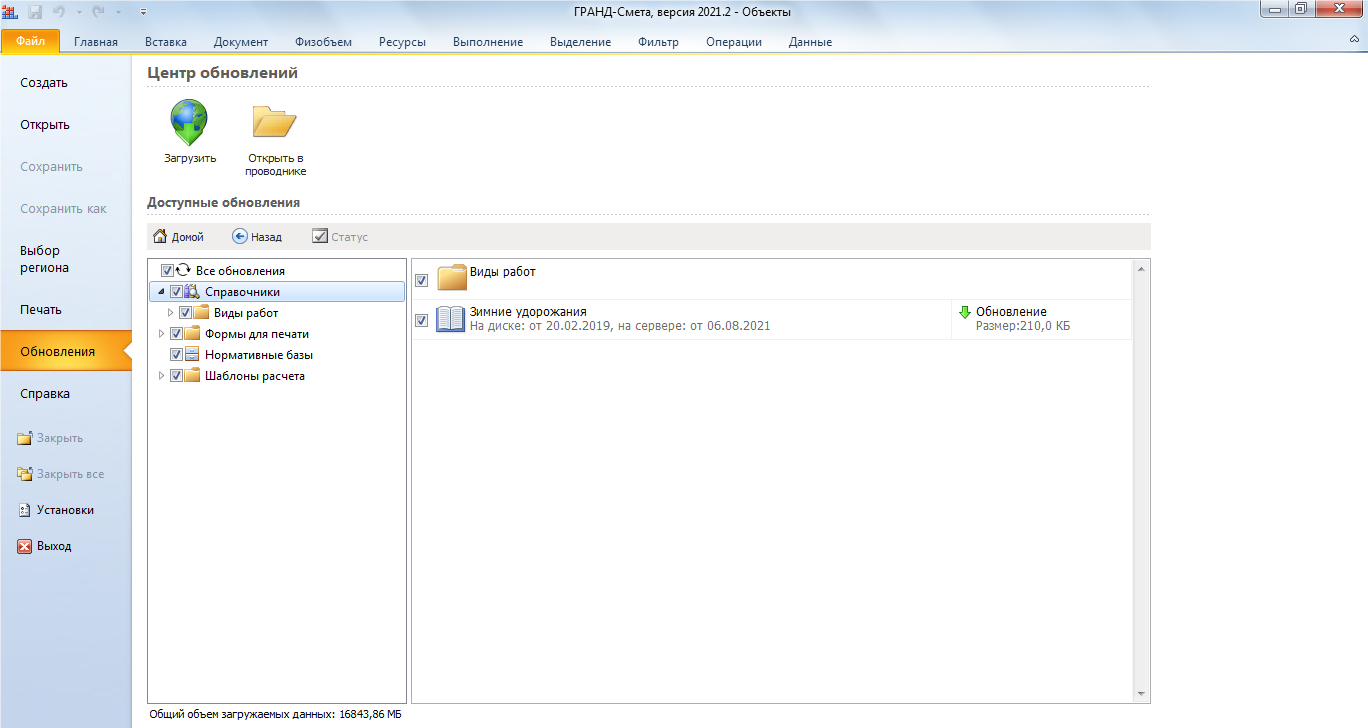This screenshot has width=1368, height=728.
Task: Expand the Шаблоны расчета tree node
Action: click(x=162, y=376)
